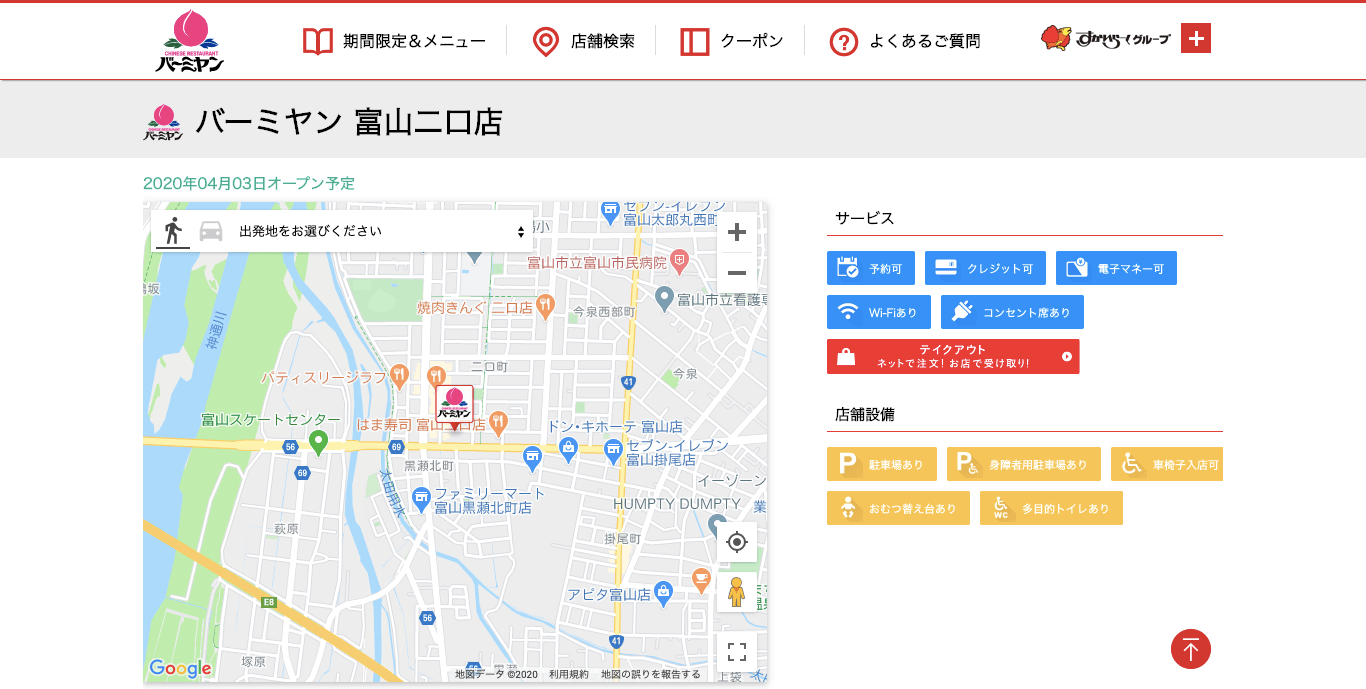
Task: Click the Street View pegman icon
Action: pyautogui.click(x=737, y=592)
